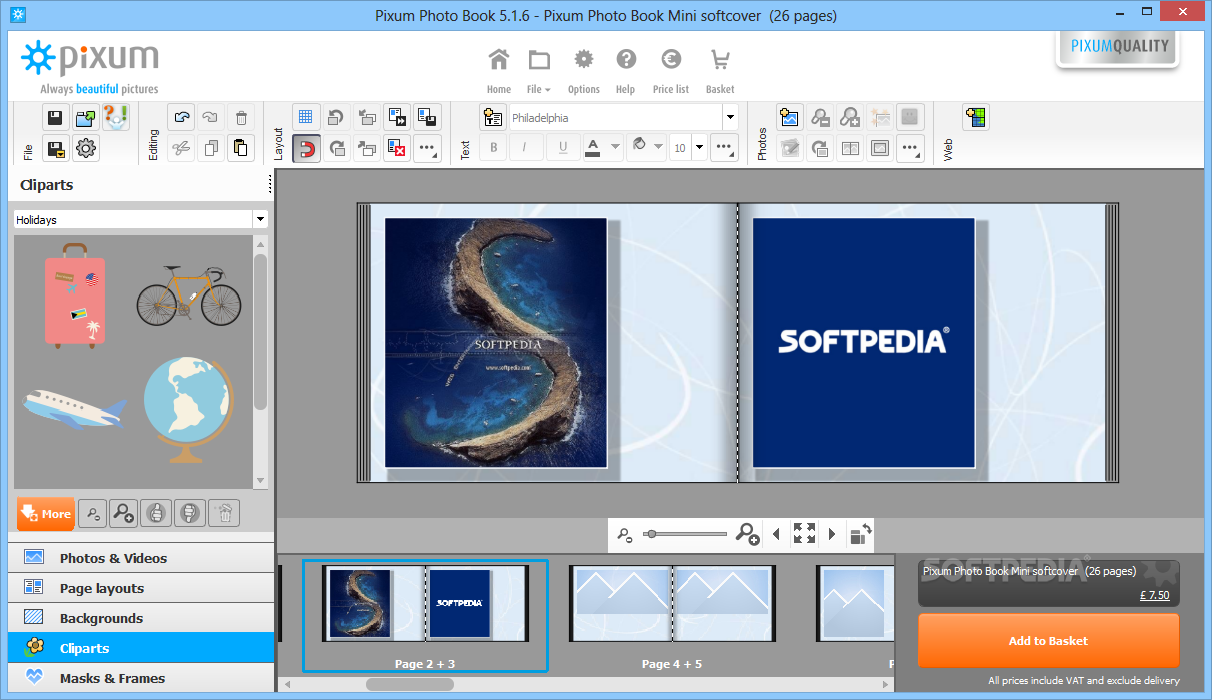
Task: Shrink clipart thumbnails with small magnifier
Action: click(92, 514)
